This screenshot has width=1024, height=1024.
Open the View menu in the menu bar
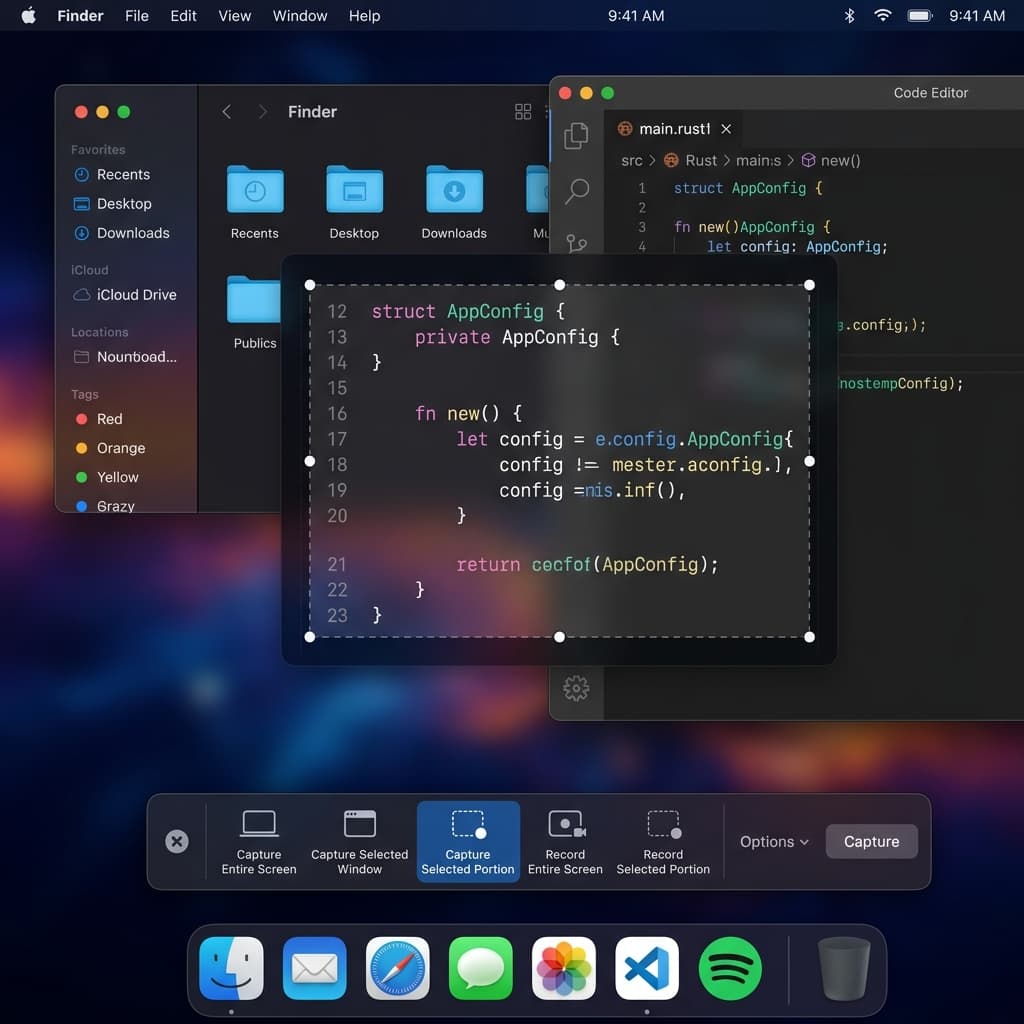pyautogui.click(x=234, y=15)
